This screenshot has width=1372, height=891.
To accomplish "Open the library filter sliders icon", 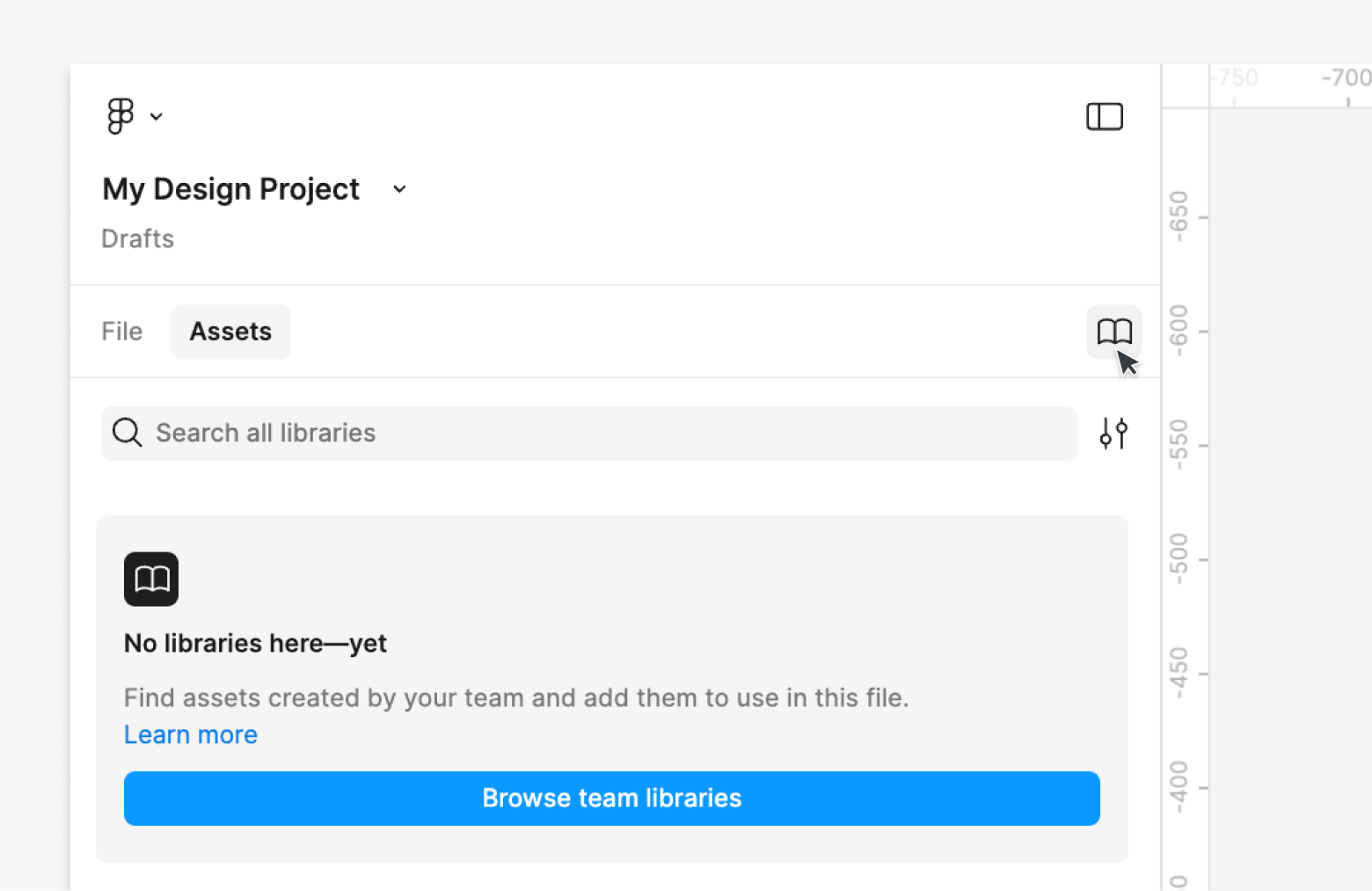I will pyautogui.click(x=1113, y=433).
